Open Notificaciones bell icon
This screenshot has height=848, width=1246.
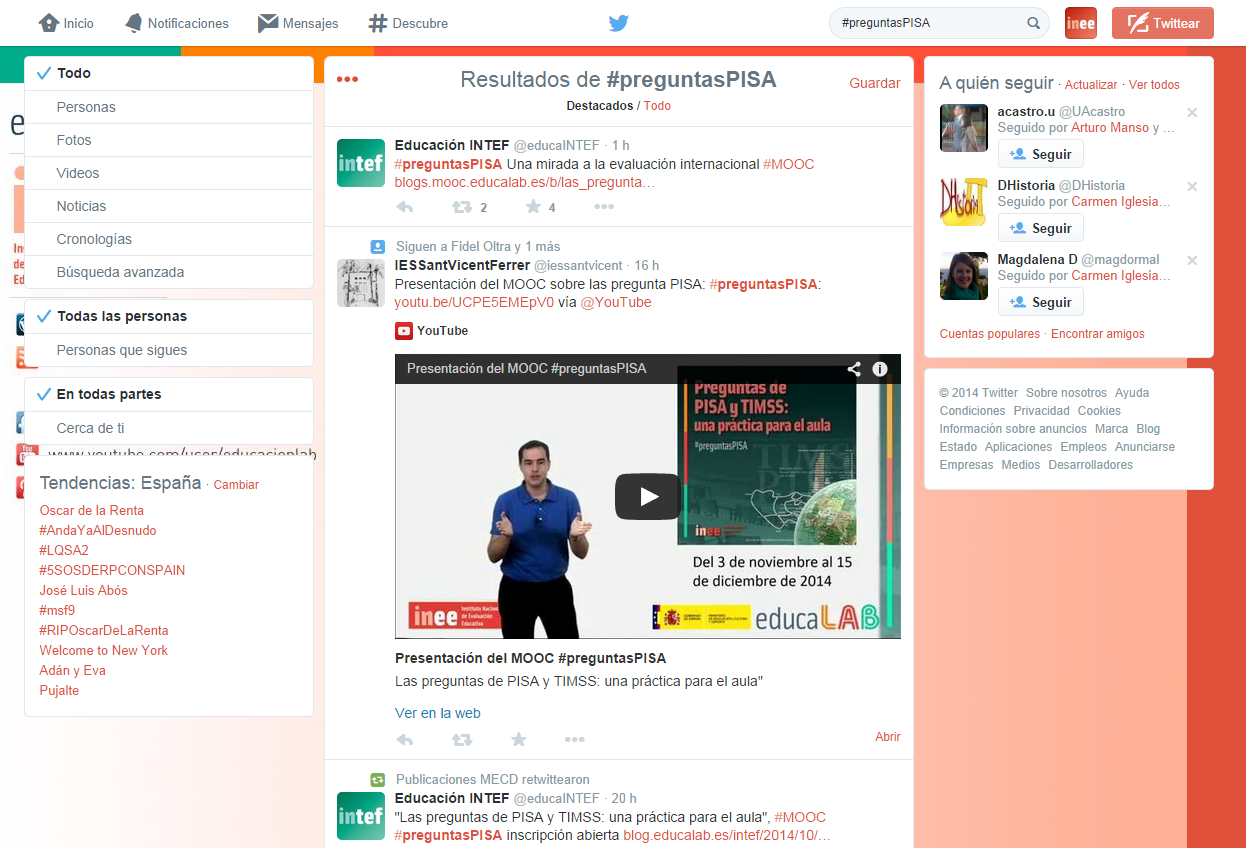coord(134,22)
